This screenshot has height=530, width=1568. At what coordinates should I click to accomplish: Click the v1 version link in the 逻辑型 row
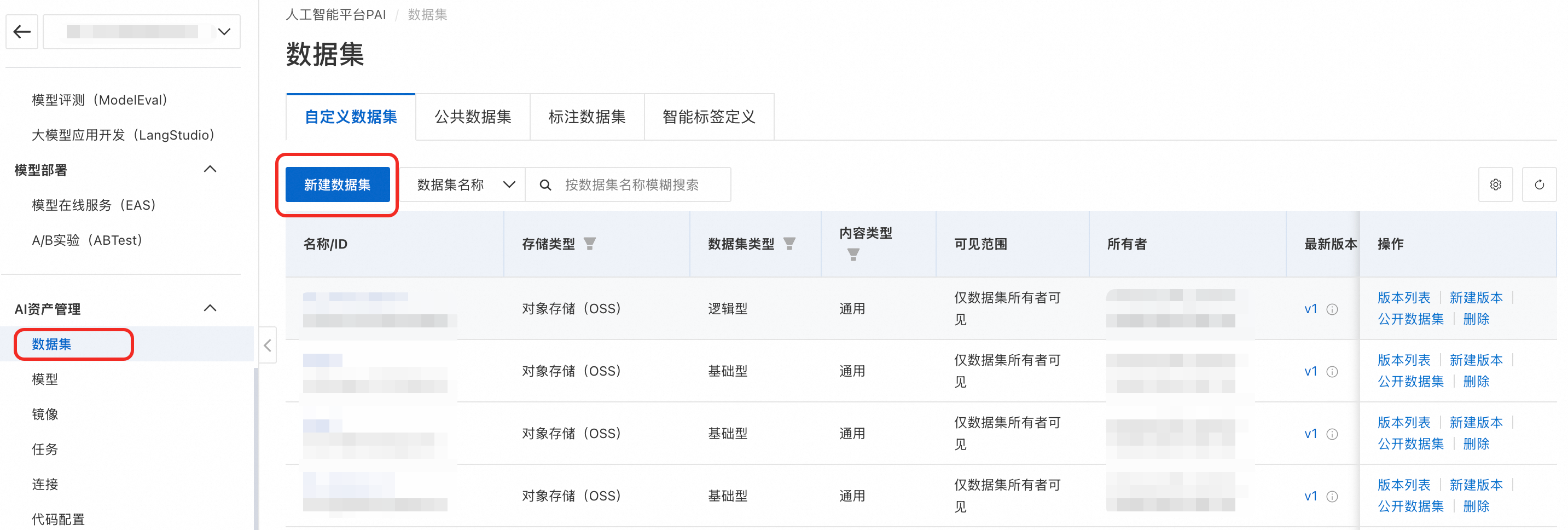point(1310,309)
